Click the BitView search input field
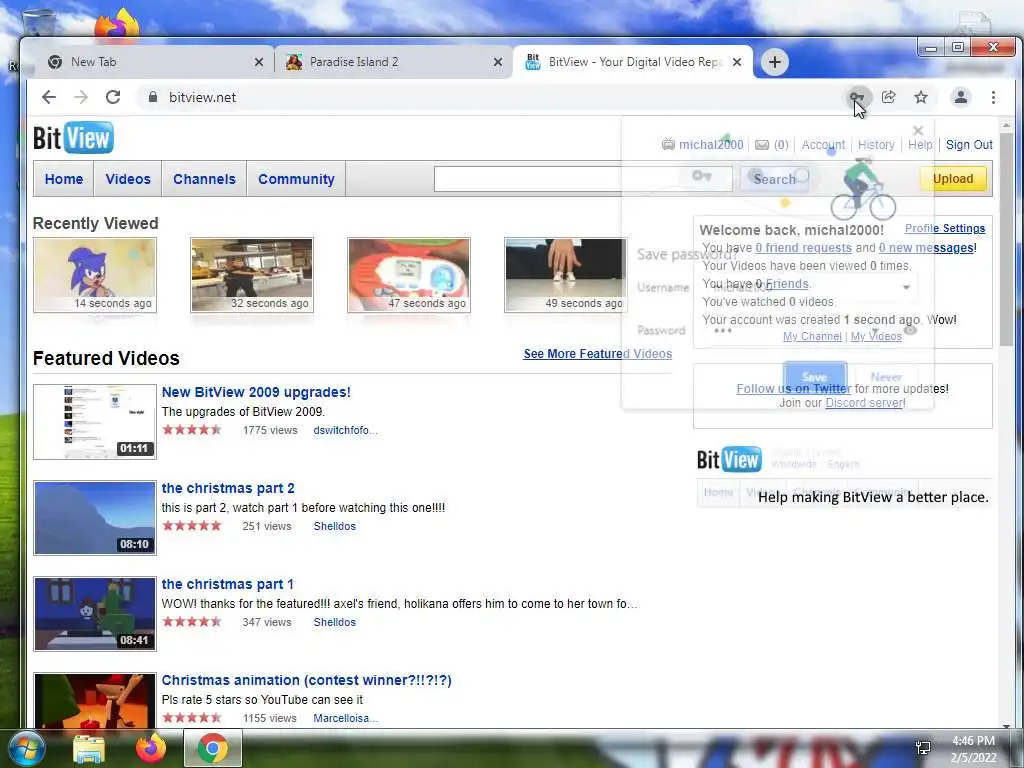This screenshot has width=1024, height=768. [x=583, y=179]
